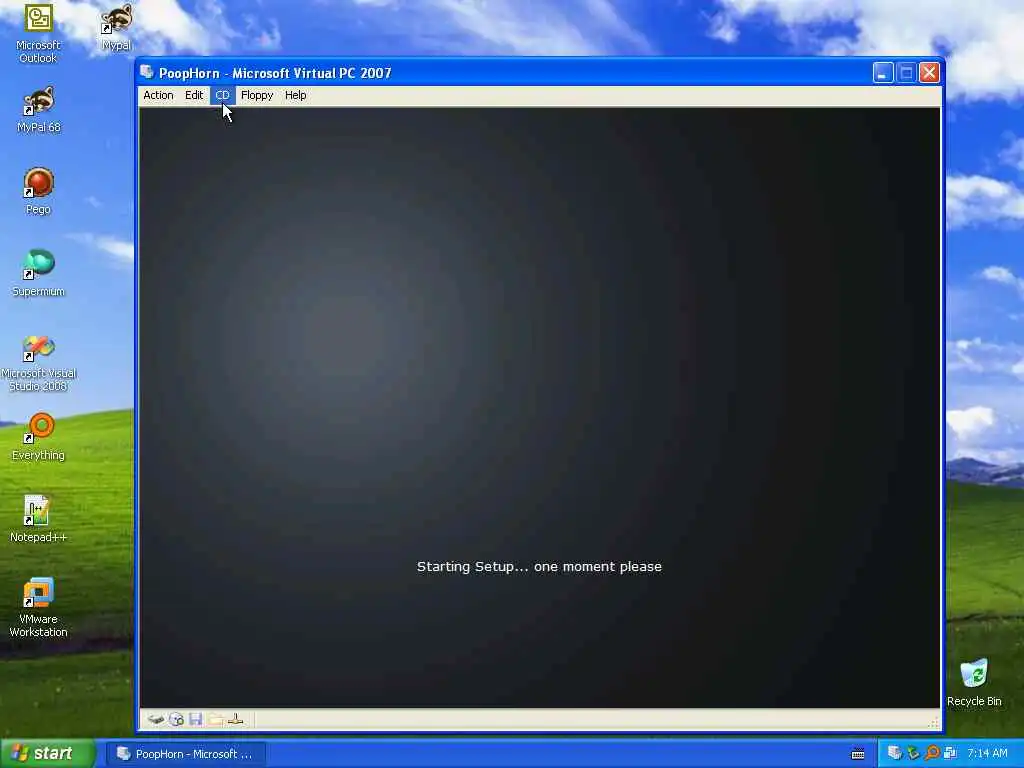The width and height of the screenshot is (1024, 768).
Task: Click the Virtual PC tray icon
Action: click(x=895, y=754)
